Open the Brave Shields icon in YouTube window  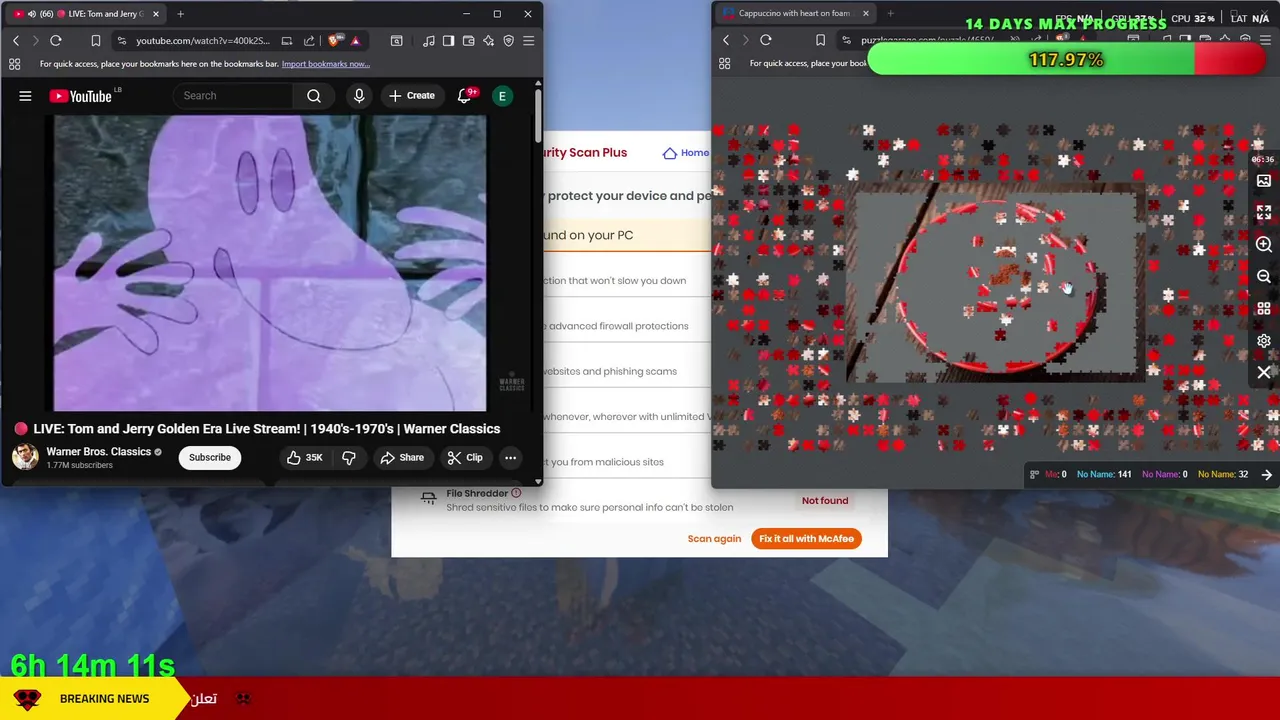click(334, 41)
